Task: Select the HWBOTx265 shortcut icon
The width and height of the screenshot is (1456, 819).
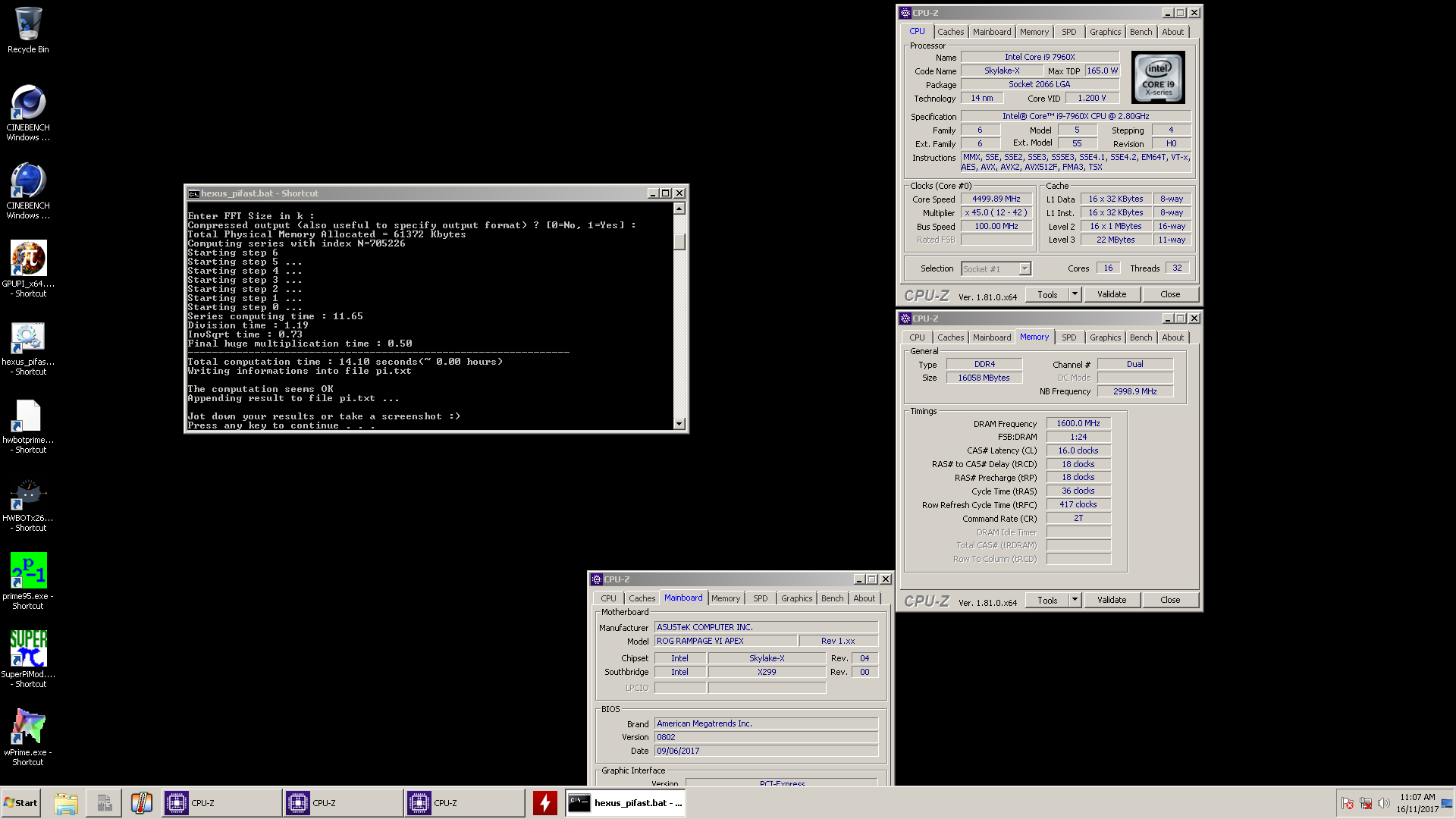Action: [x=28, y=503]
